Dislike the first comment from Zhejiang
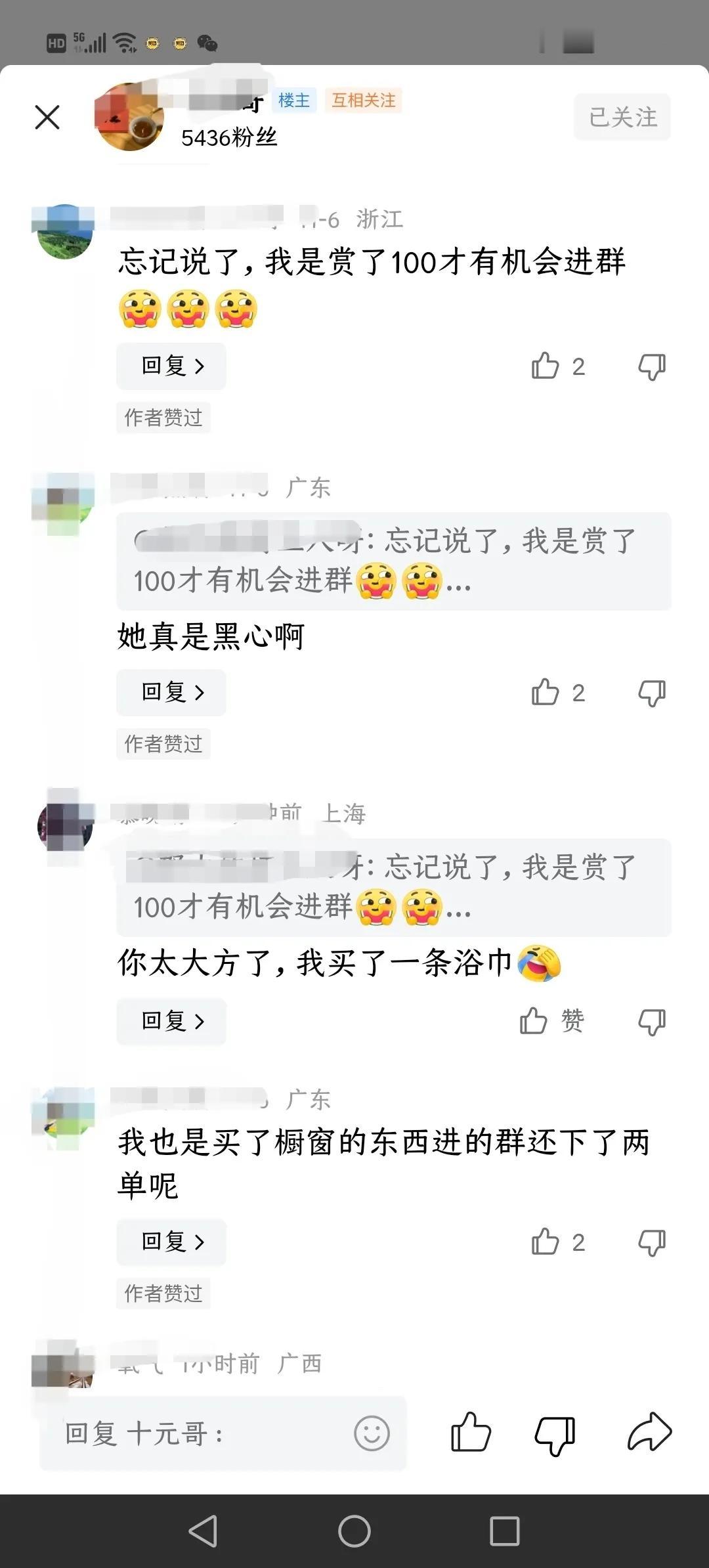Screen dimensions: 709x1568 pyautogui.click(x=652, y=366)
